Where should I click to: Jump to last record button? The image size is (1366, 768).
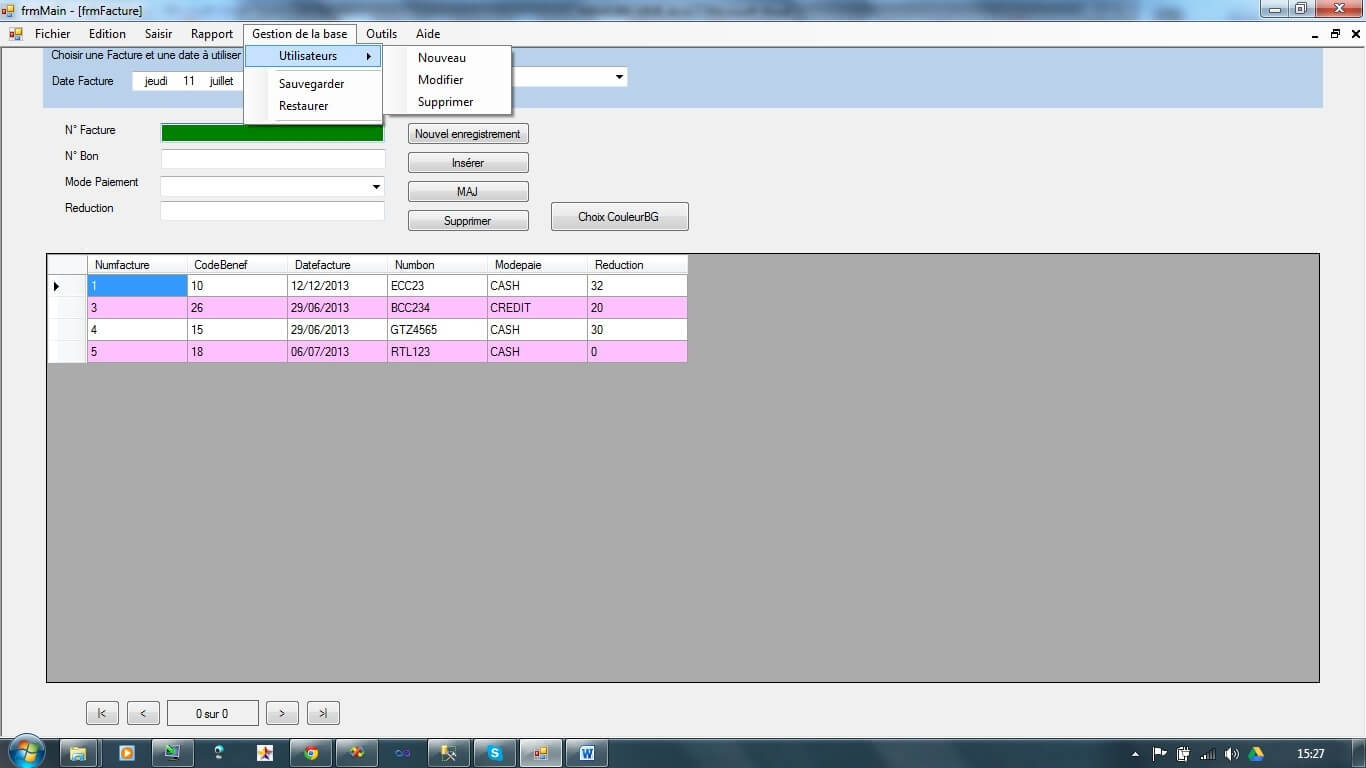tap(323, 713)
